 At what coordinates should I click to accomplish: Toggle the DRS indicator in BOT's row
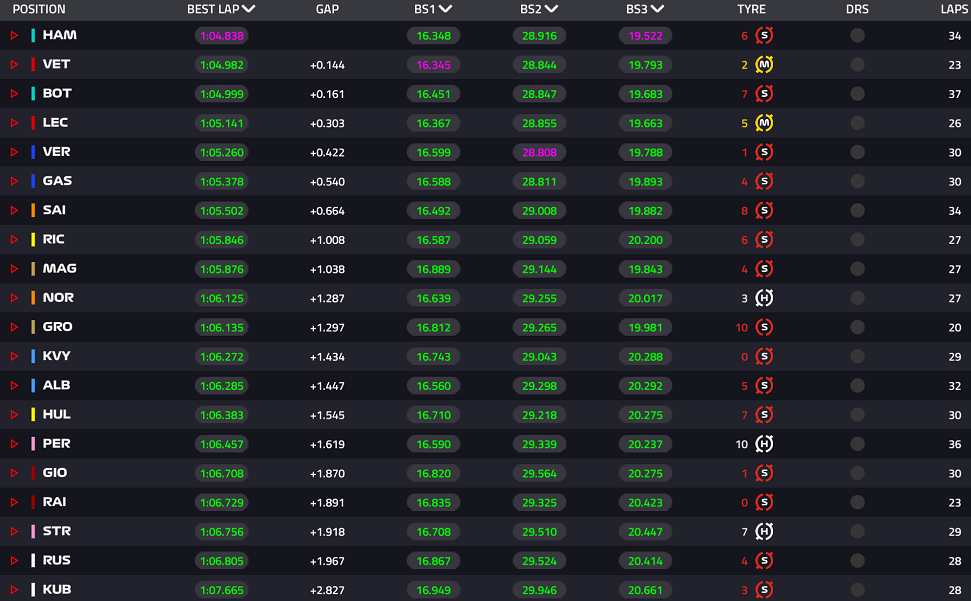tap(857, 94)
